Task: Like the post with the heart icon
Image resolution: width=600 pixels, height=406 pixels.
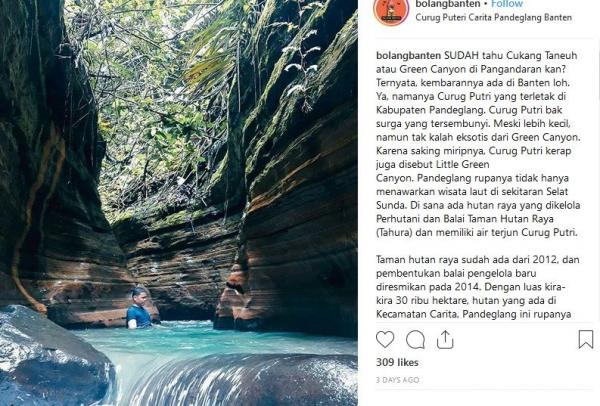Action: [385, 340]
